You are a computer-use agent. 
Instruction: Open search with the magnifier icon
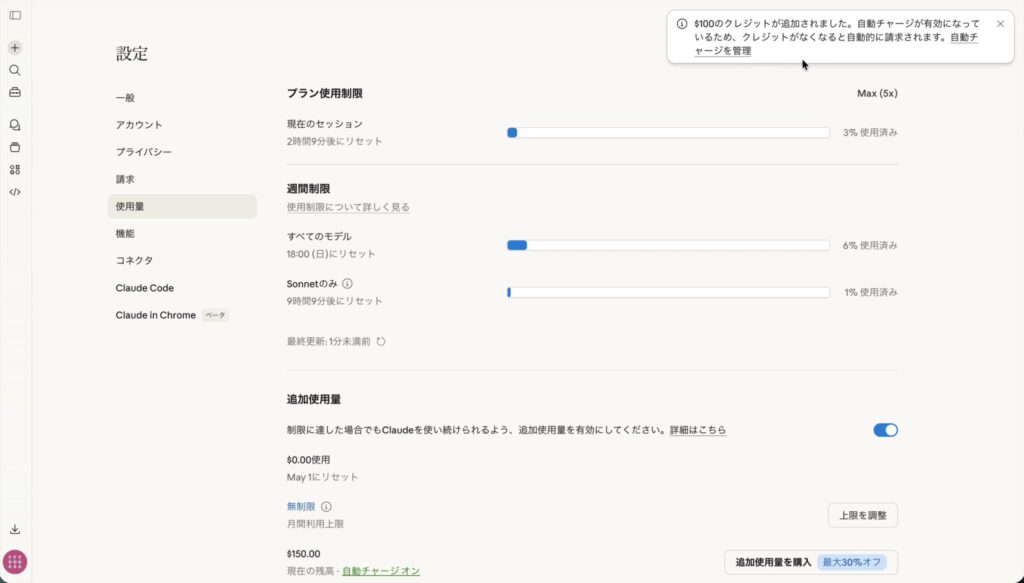(x=15, y=70)
